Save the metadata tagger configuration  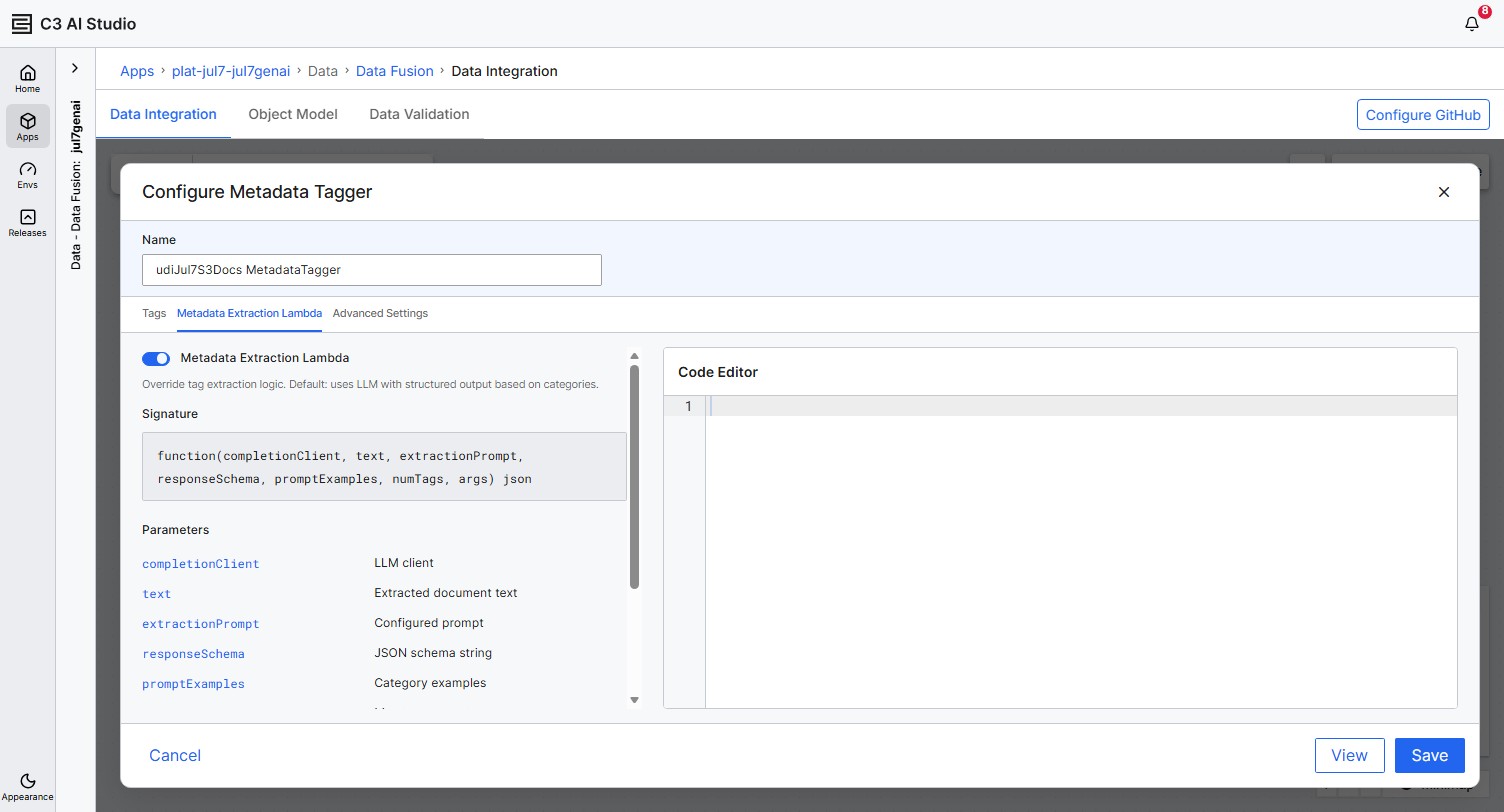[1429, 755]
